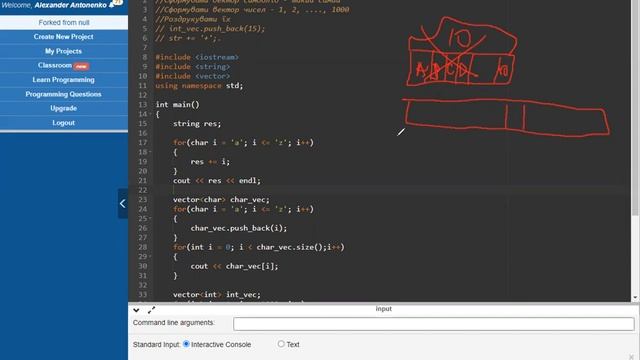Collapse the left sidebar with the chevron

[x=123, y=203]
